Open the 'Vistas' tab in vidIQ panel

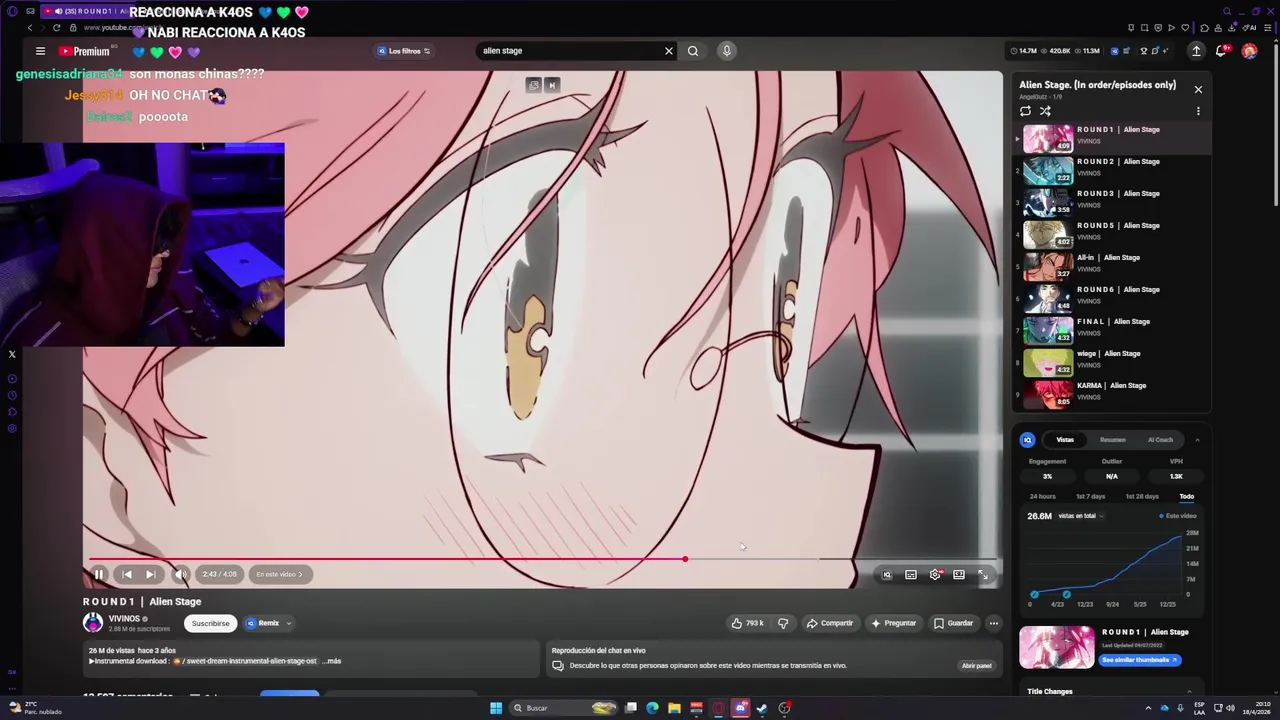point(1065,440)
